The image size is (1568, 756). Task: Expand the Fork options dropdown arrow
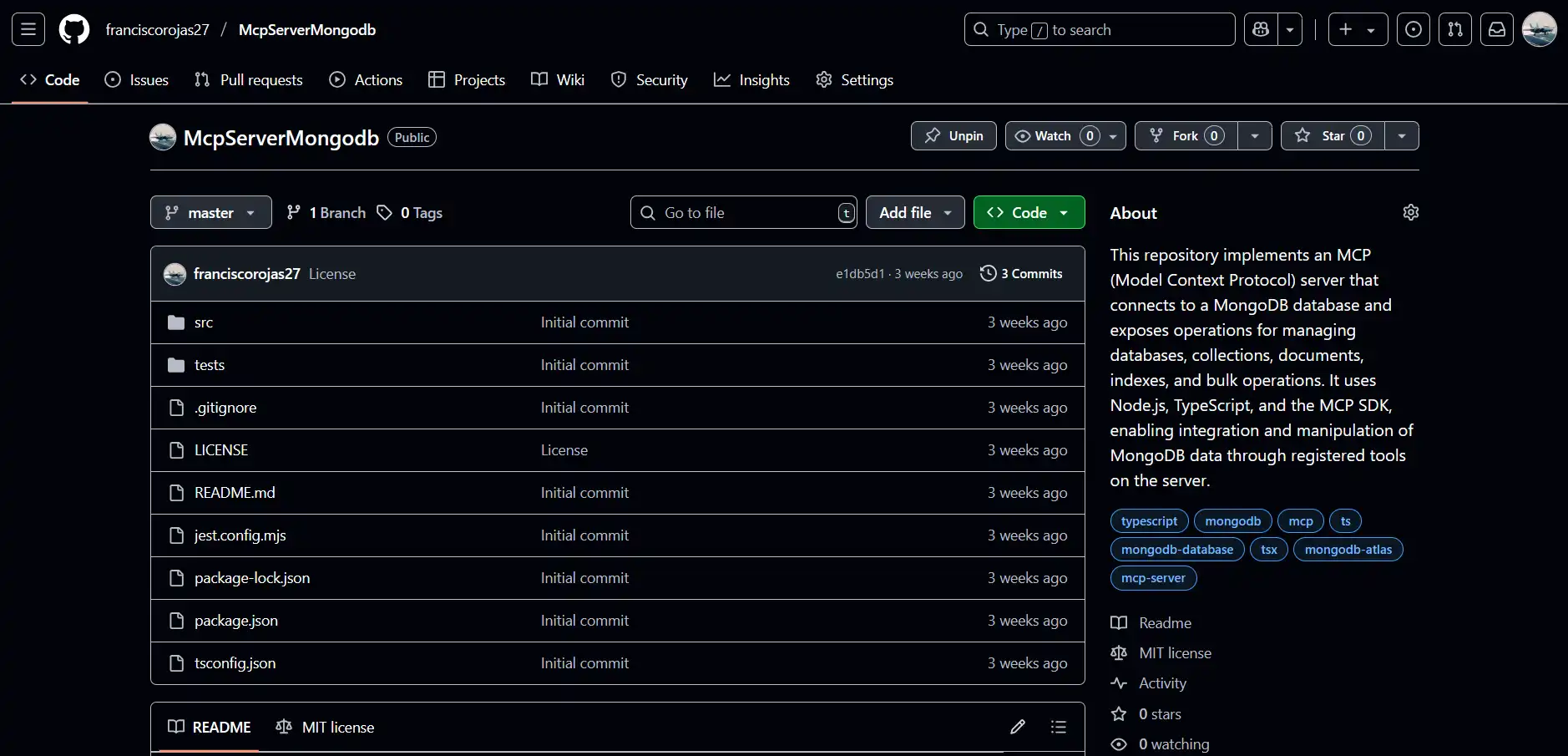pos(1255,136)
